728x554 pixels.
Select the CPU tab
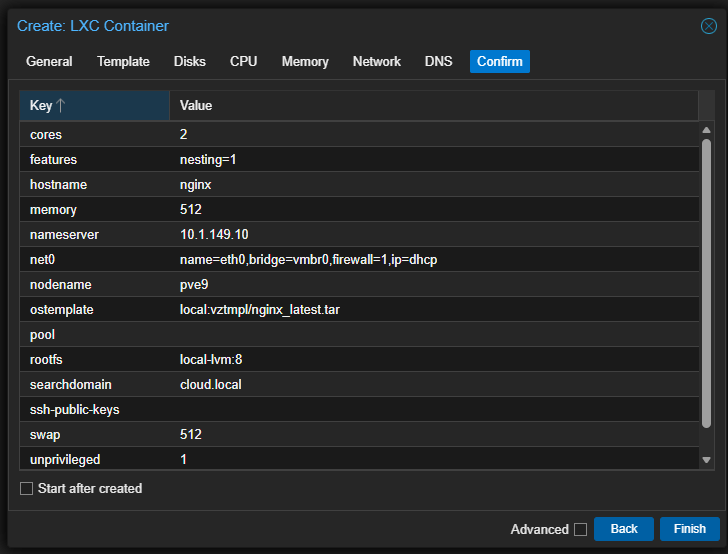point(243,61)
